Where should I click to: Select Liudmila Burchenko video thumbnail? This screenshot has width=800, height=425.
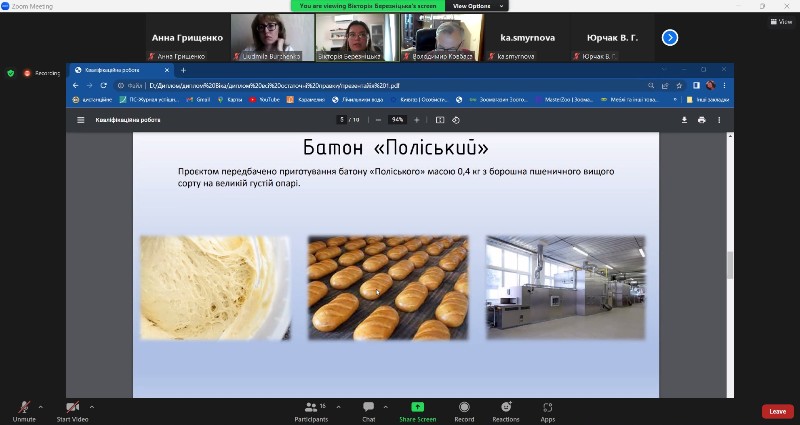pos(272,38)
